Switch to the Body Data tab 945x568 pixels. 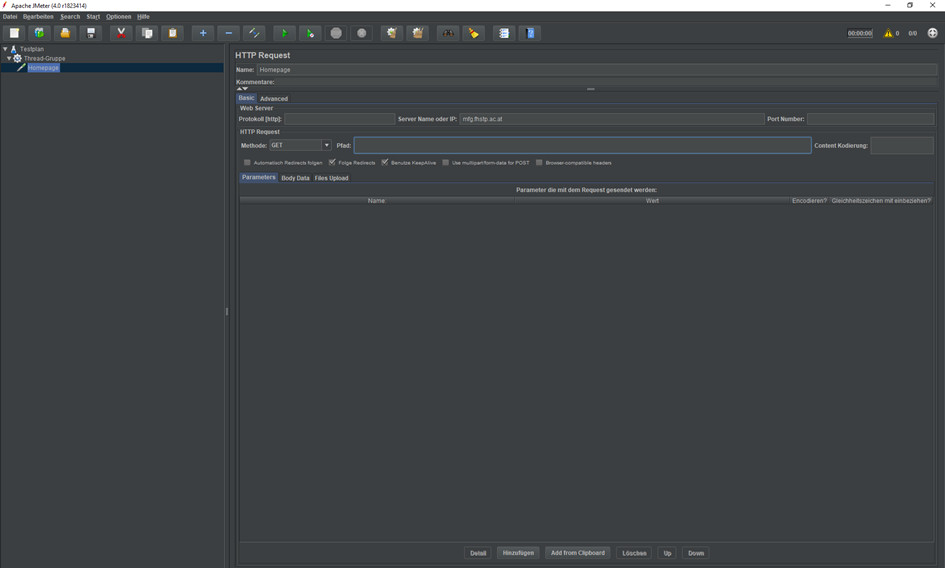tap(295, 178)
